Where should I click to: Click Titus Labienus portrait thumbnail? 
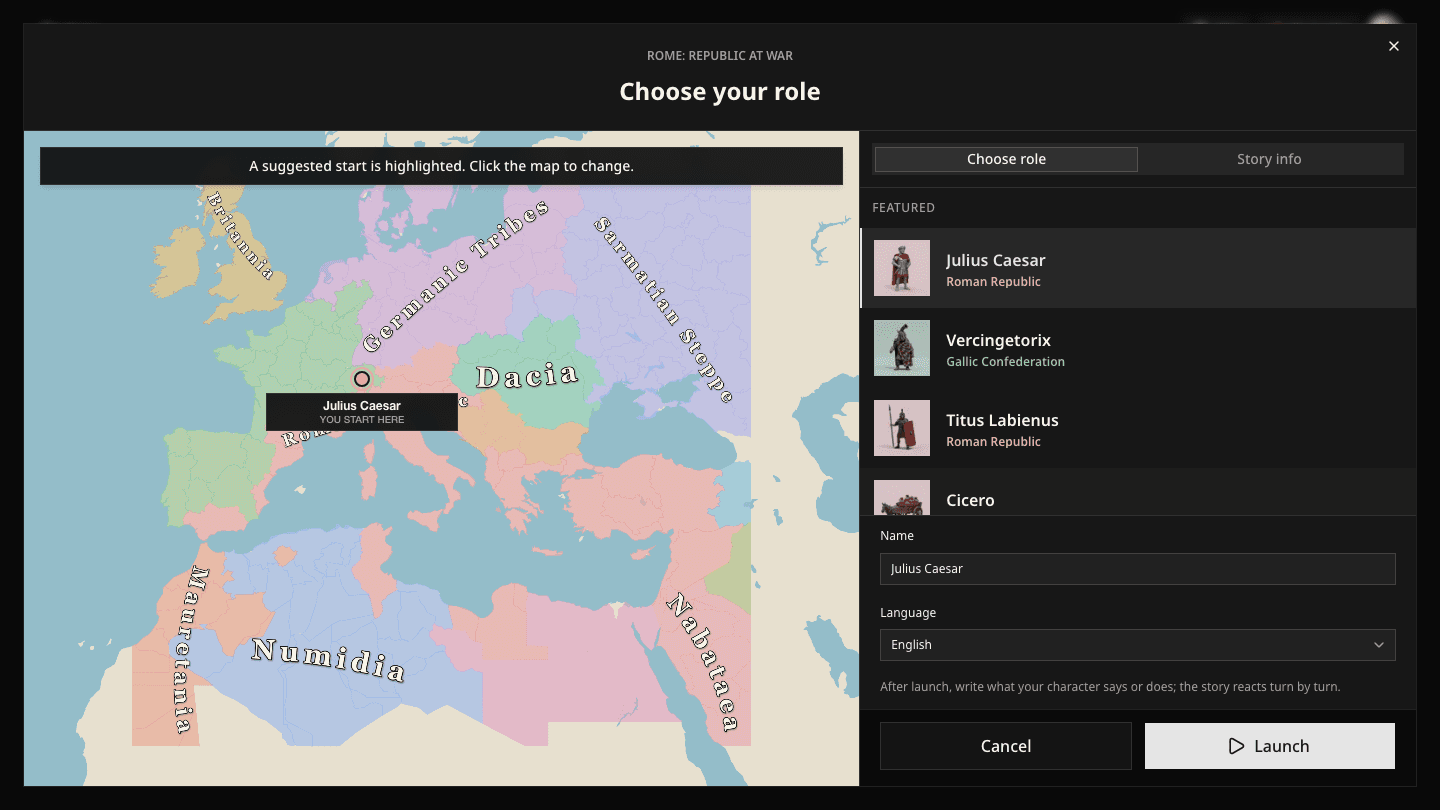point(902,428)
